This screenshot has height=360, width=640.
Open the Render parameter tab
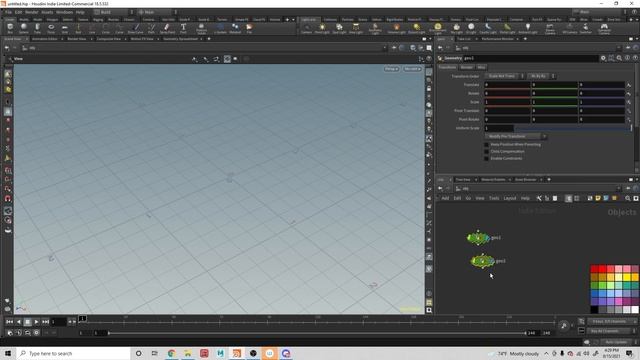467,67
